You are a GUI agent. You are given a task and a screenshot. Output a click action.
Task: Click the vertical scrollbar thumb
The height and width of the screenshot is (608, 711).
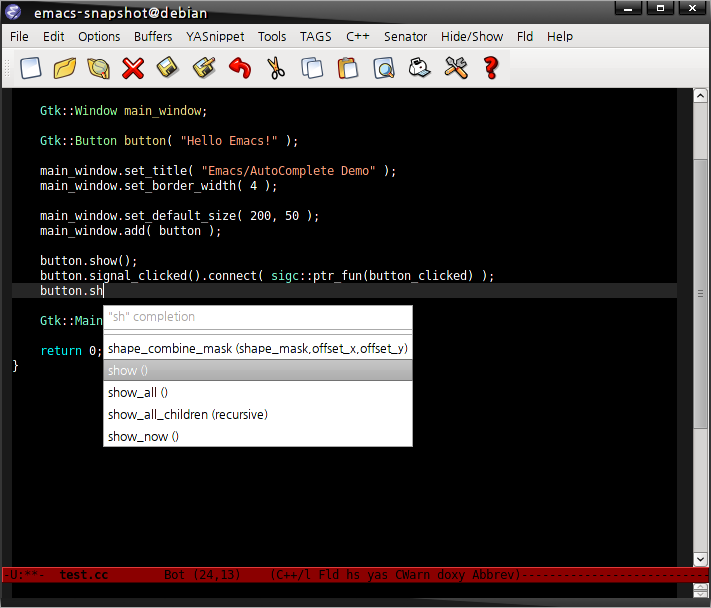point(700,293)
